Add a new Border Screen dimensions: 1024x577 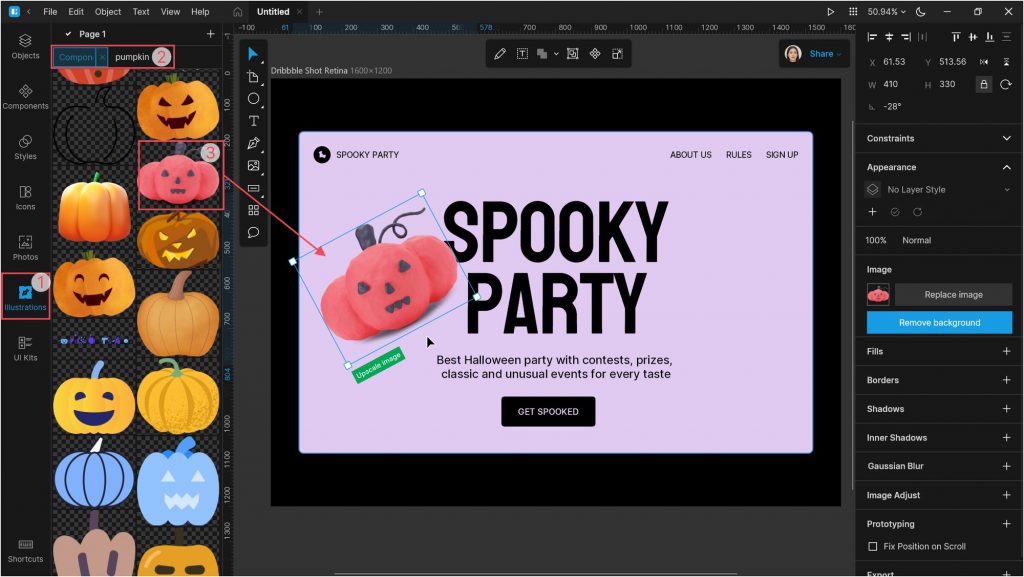1006,380
